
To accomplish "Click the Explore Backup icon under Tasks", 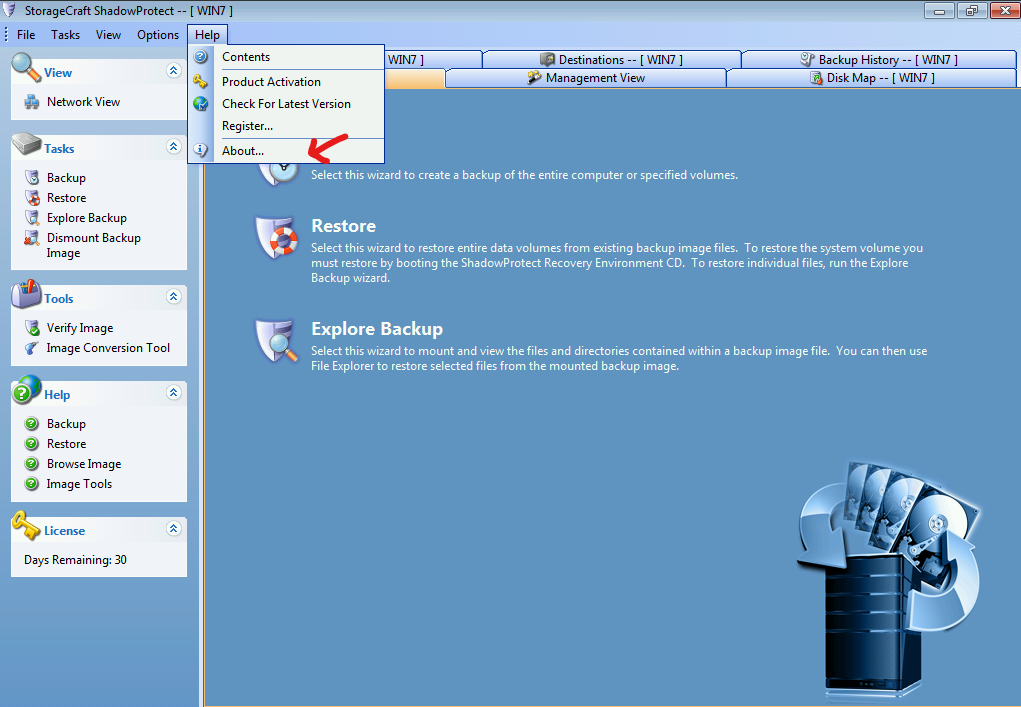I will pos(32,218).
